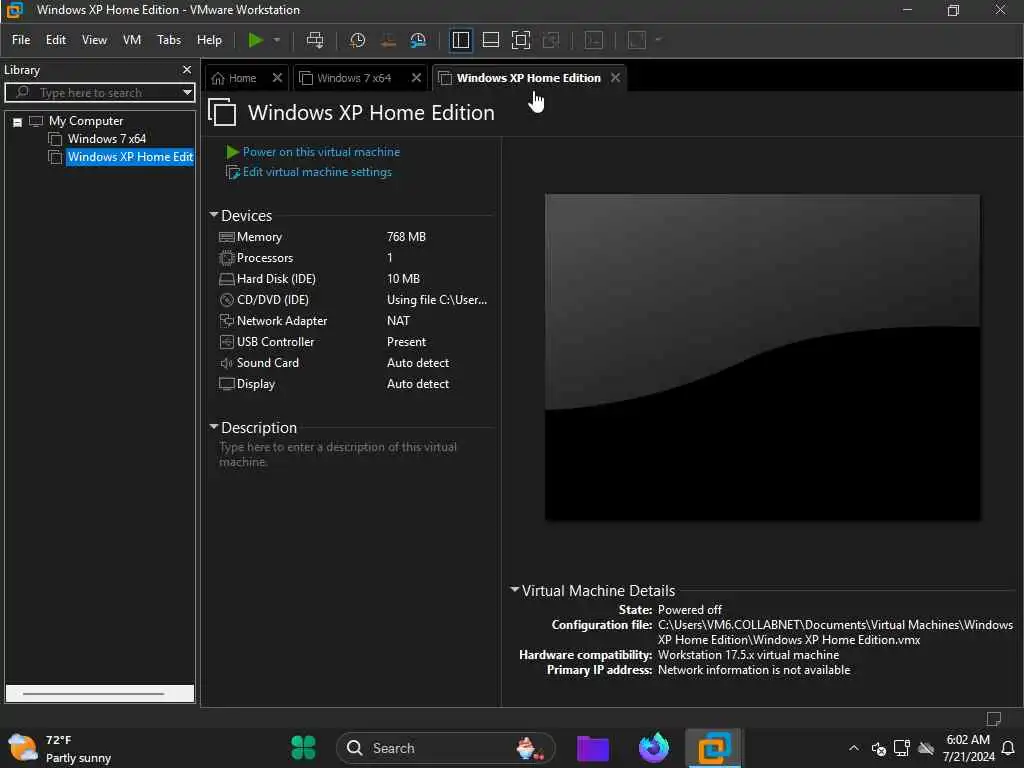Click the 768 MB memory value

pos(406,237)
